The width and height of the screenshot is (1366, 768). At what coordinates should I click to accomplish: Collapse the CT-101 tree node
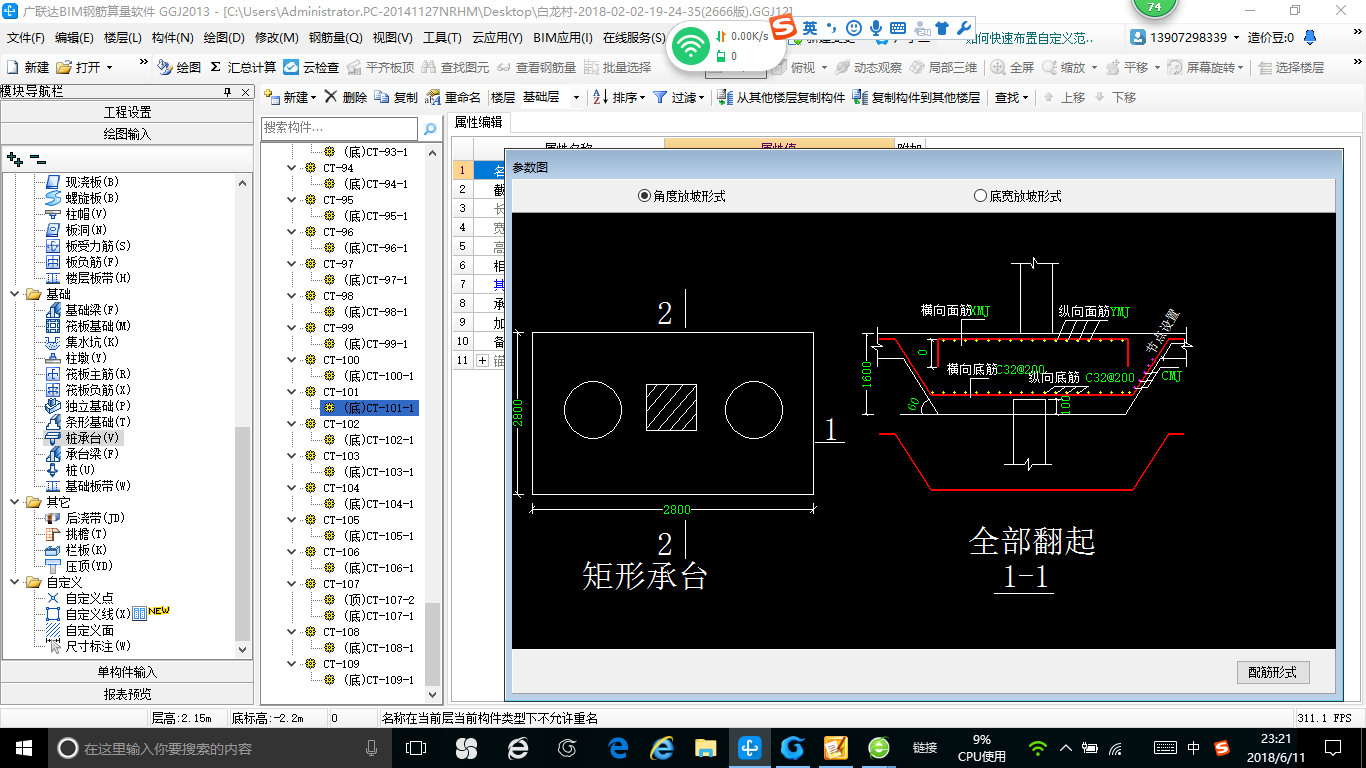click(x=292, y=392)
